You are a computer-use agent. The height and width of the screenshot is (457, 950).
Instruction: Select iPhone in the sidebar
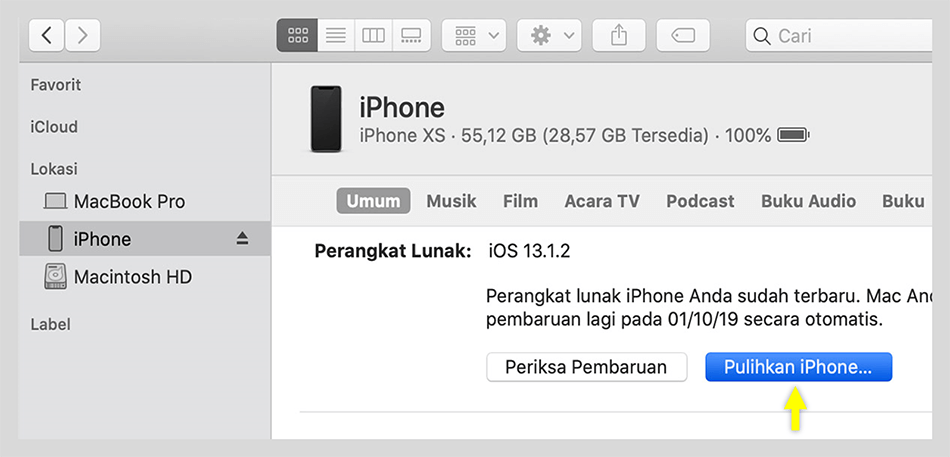pos(144,239)
